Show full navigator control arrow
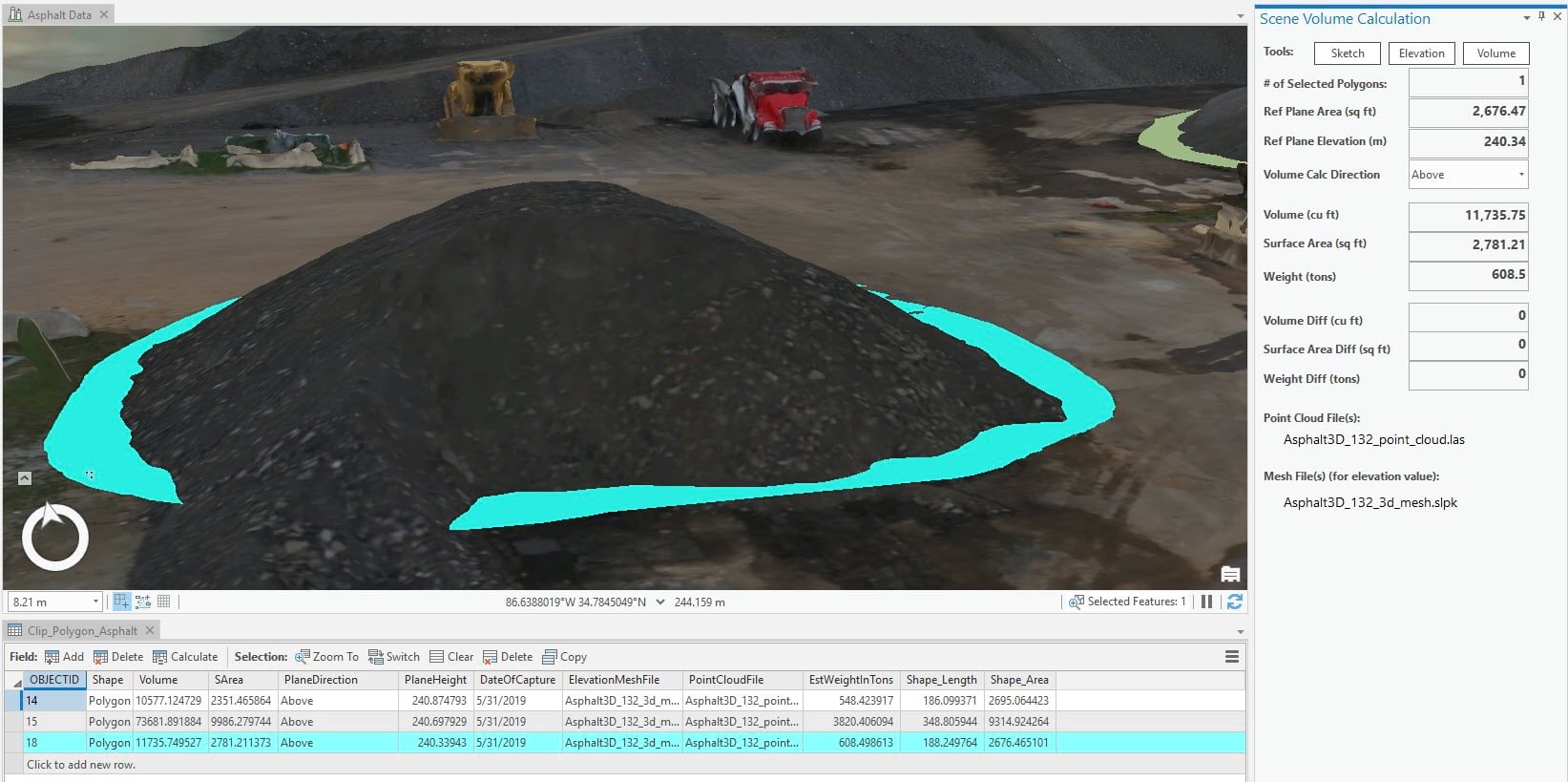The width and height of the screenshot is (1568, 782). click(25, 478)
